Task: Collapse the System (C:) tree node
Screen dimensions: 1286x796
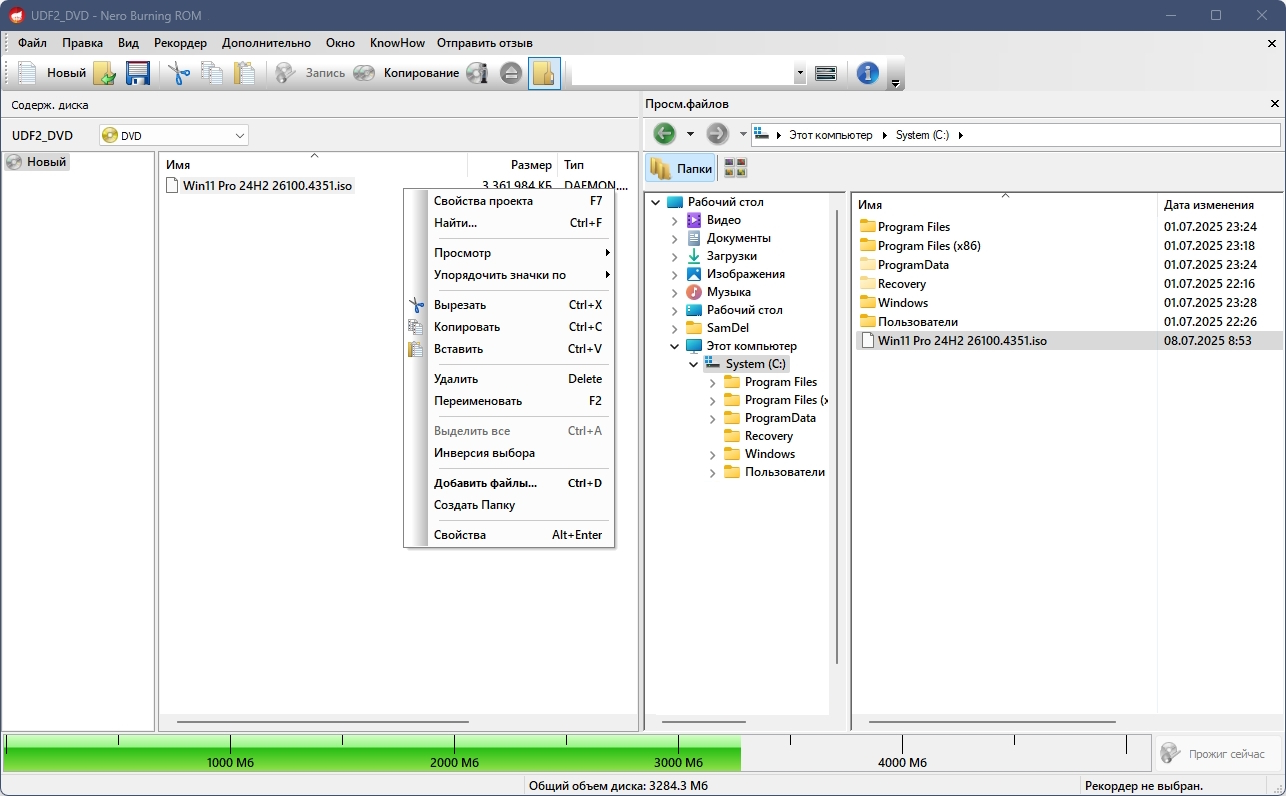Action: tap(693, 364)
